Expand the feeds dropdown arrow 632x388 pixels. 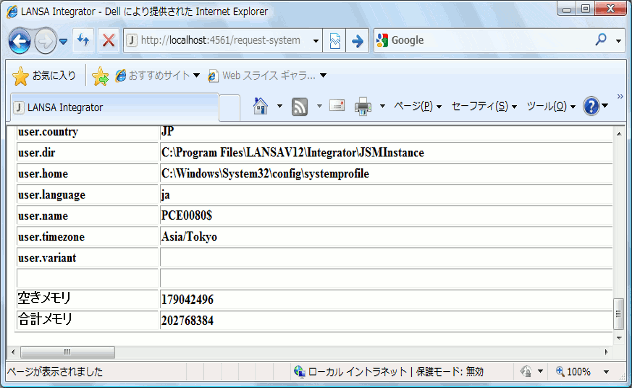coord(319,106)
